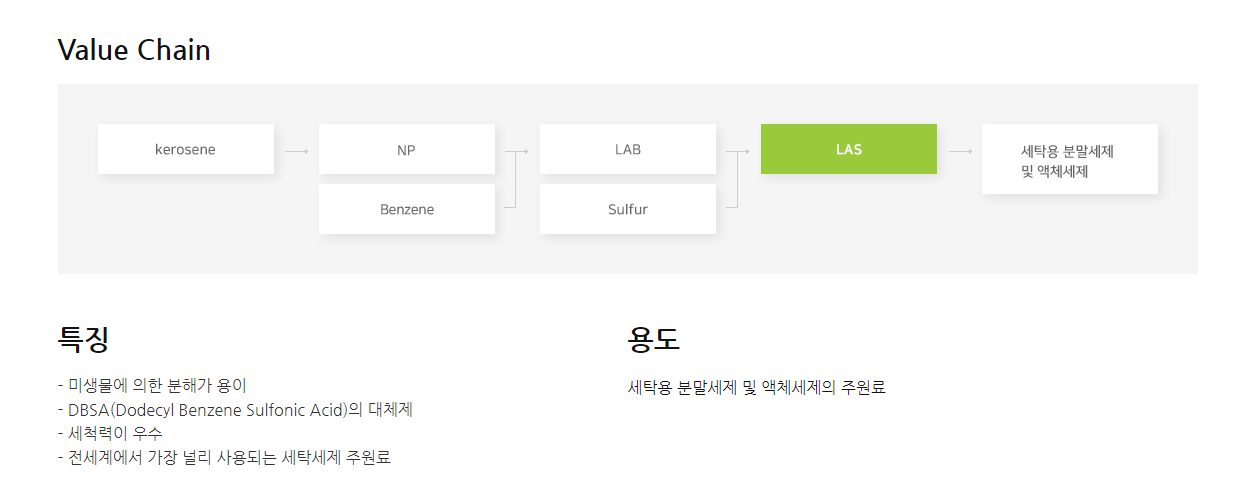Click the 세탁용 분말세제 및 액체세제 box
This screenshot has height=494, width=1241.
(1070, 159)
